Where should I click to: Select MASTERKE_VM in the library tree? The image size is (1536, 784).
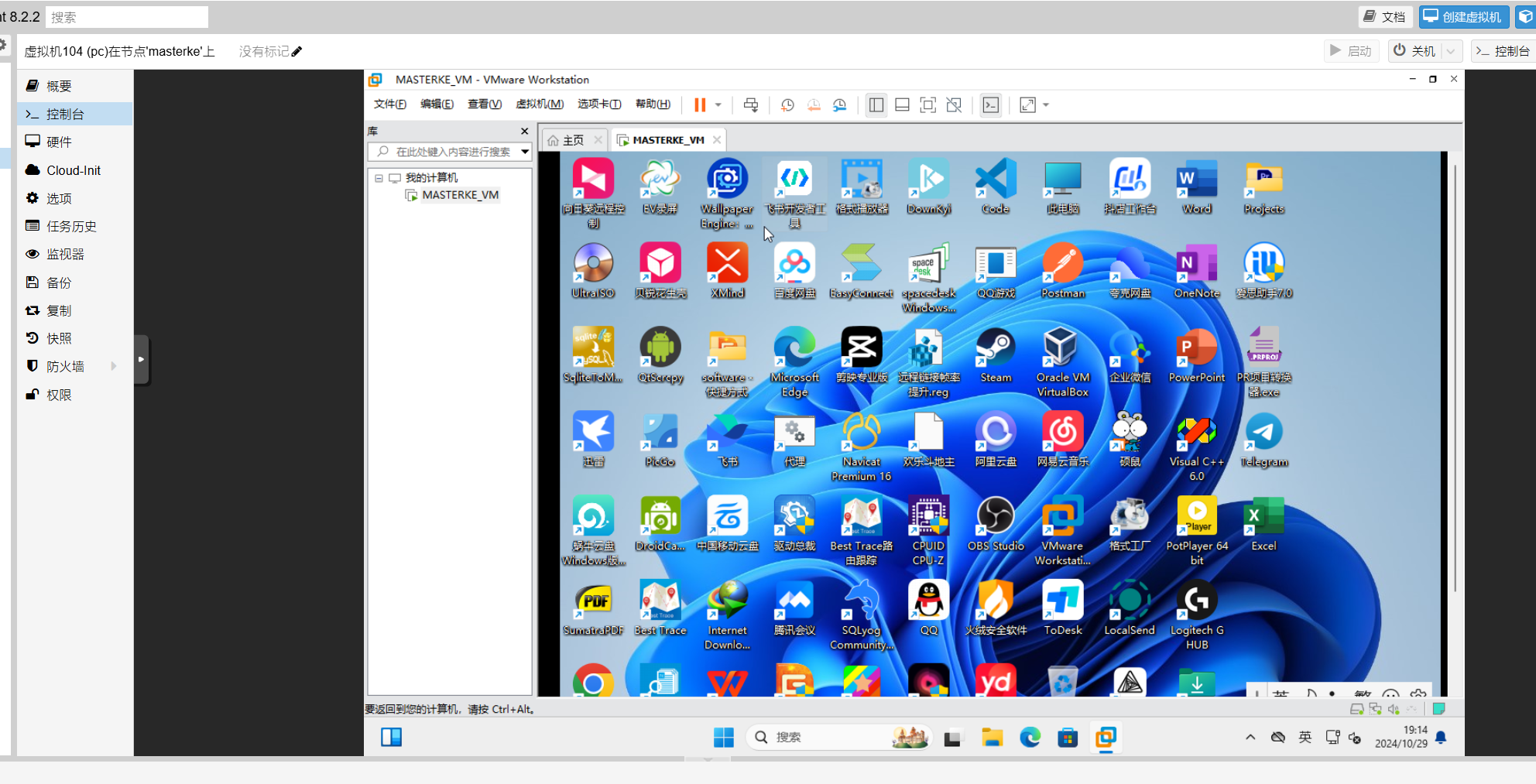460,195
